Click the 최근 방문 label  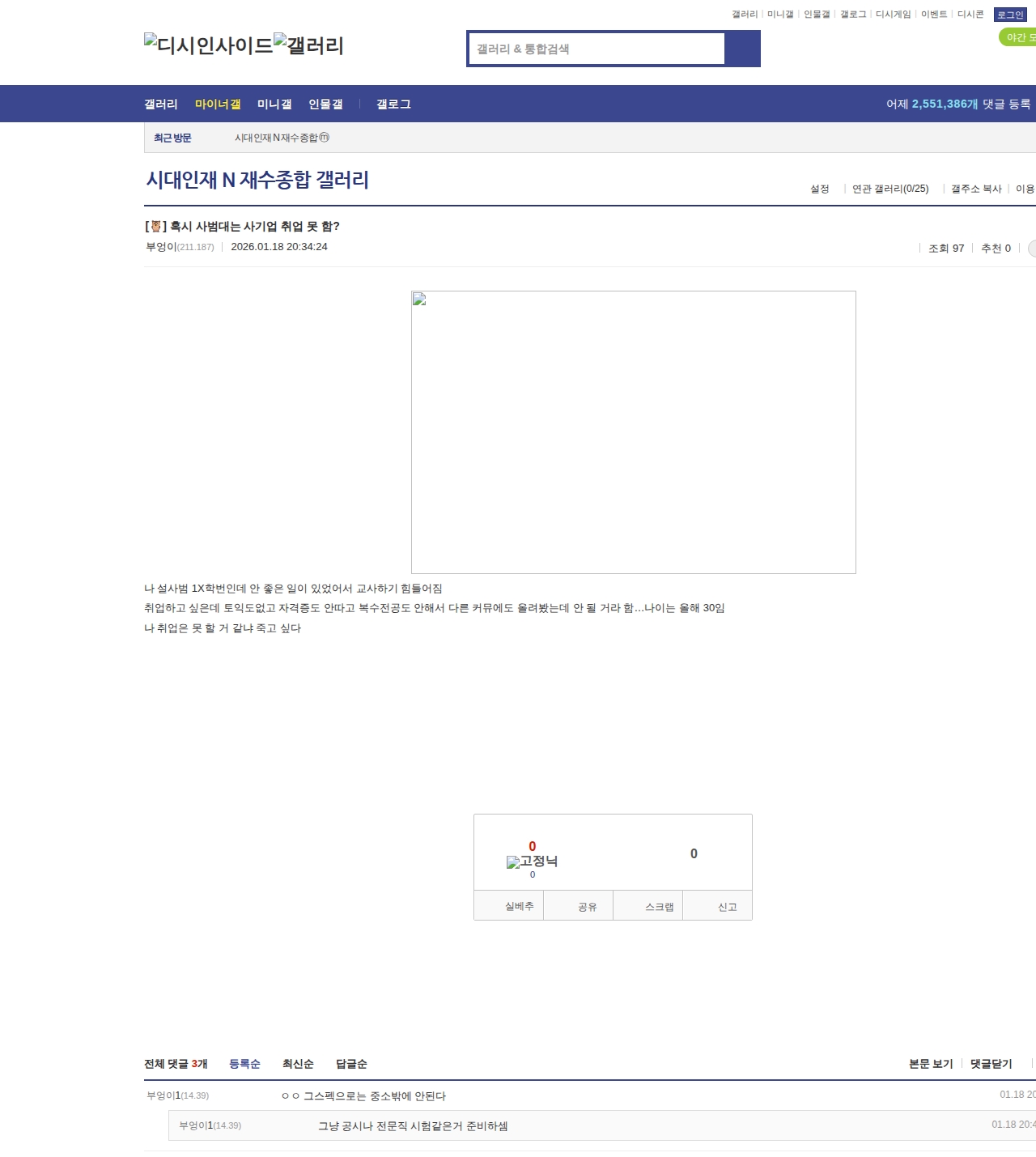click(x=172, y=138)
